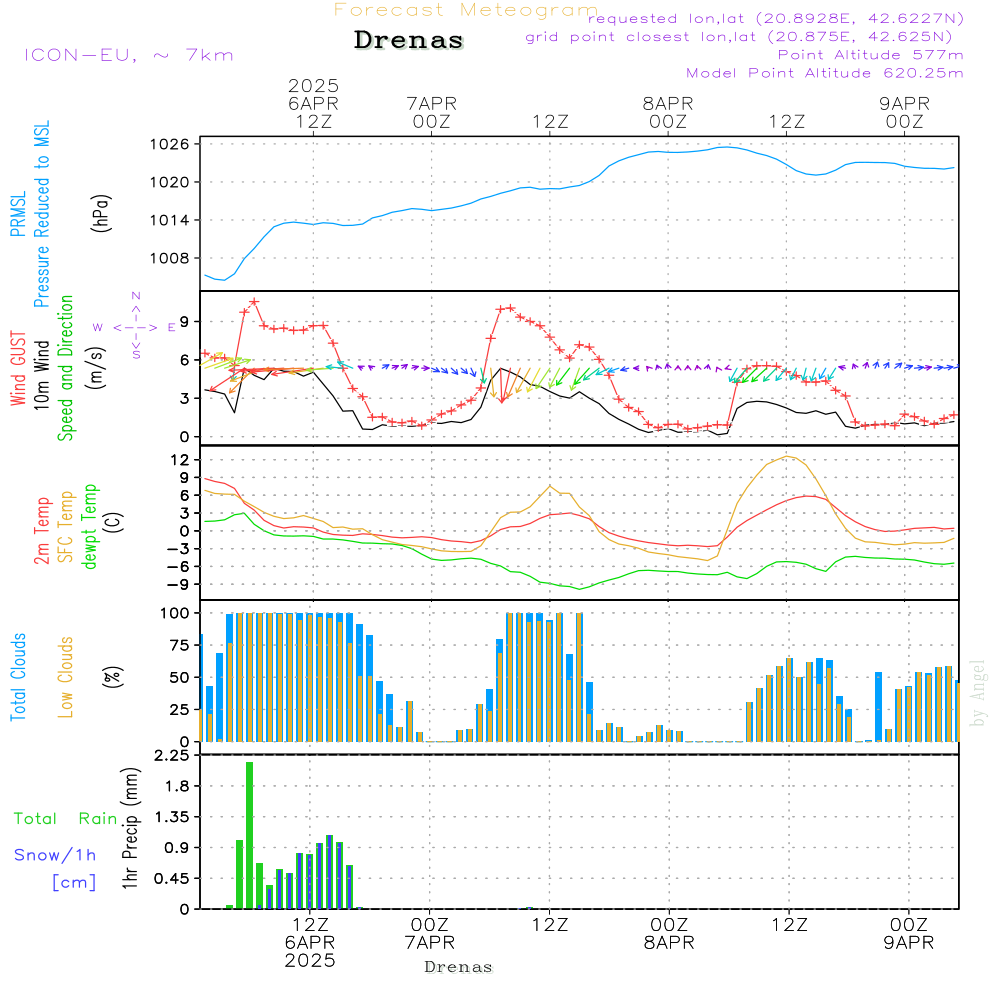
Task: Click the 'ICON-EU, ~ 7km' model label
Action: pyautogui.click(x=129, y=55)
